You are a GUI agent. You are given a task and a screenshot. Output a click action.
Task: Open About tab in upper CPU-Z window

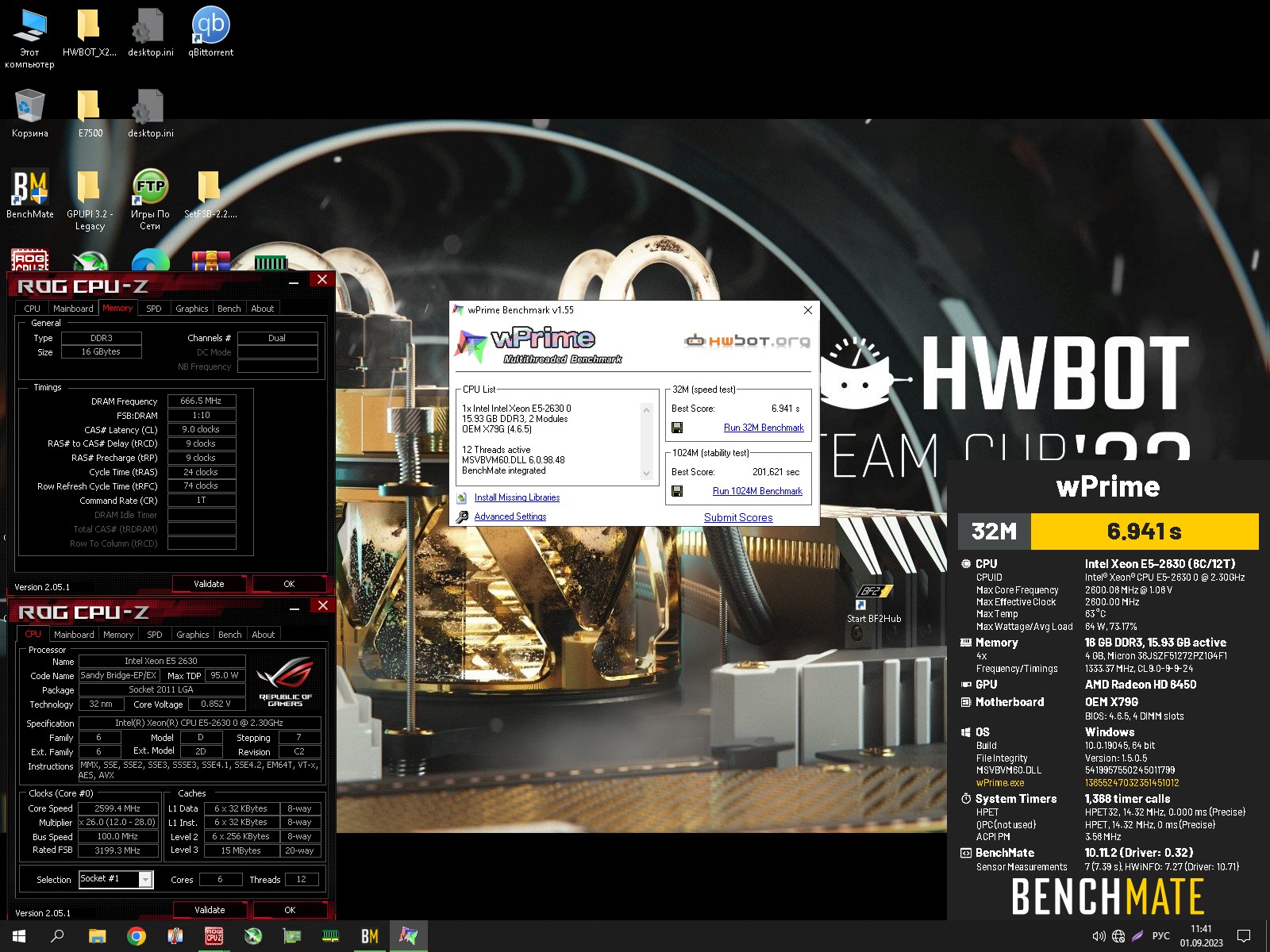point(263,309)
